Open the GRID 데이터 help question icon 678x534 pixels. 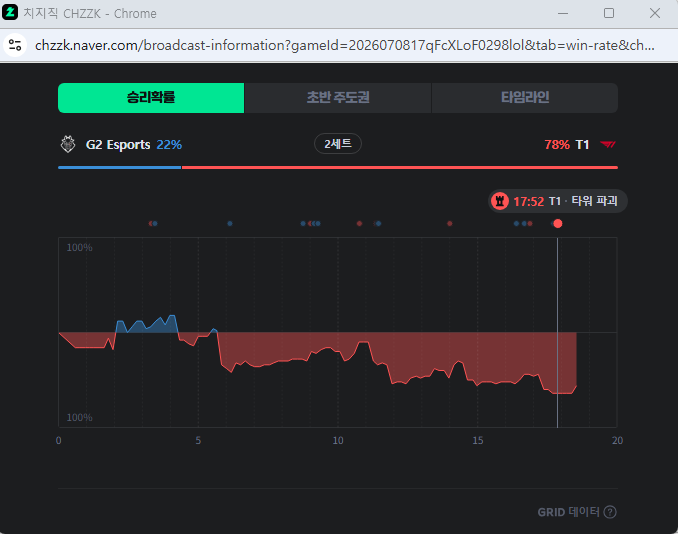coord(610,512)
